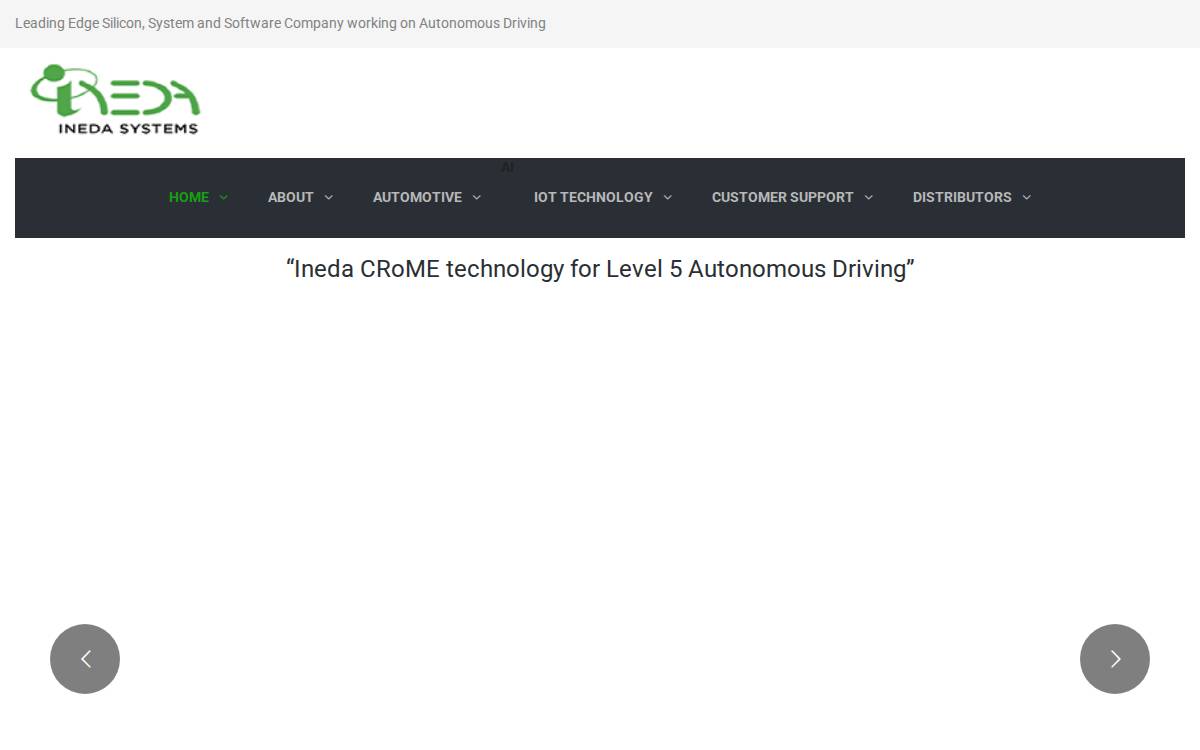Expand the About dropdown chevron
Viewport: 1200px width, 750px height.
pos(328,197)
